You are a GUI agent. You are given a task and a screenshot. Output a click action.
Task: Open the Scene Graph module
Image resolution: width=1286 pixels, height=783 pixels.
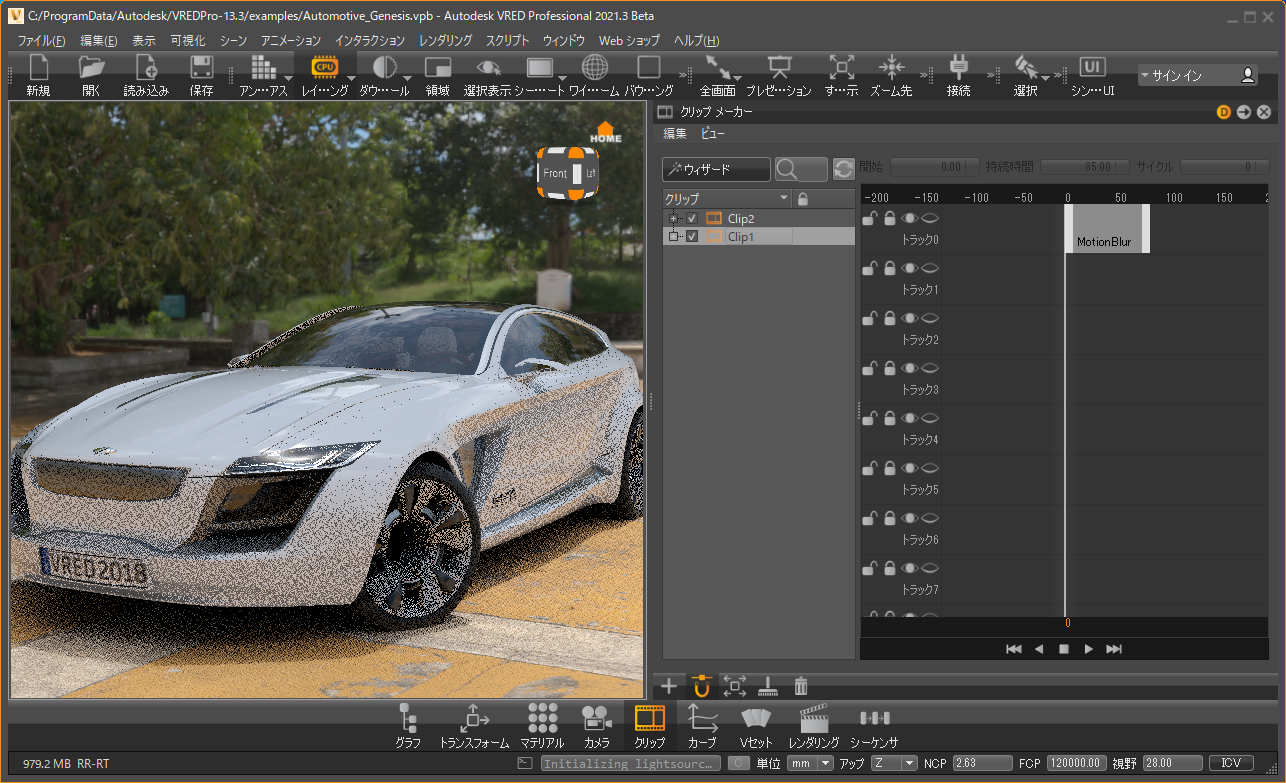pos(407,725)
